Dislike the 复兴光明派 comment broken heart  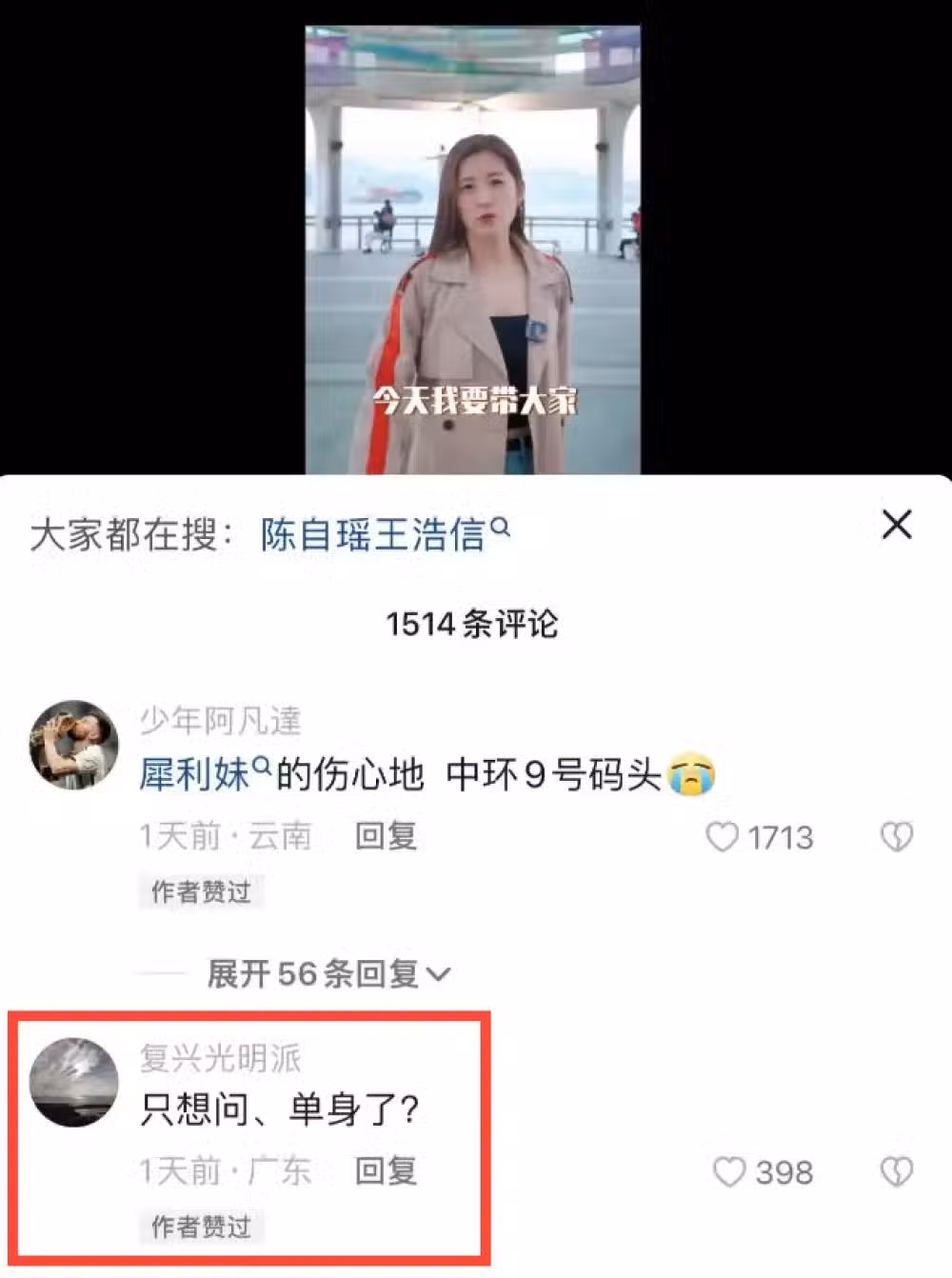(896, 1172)
